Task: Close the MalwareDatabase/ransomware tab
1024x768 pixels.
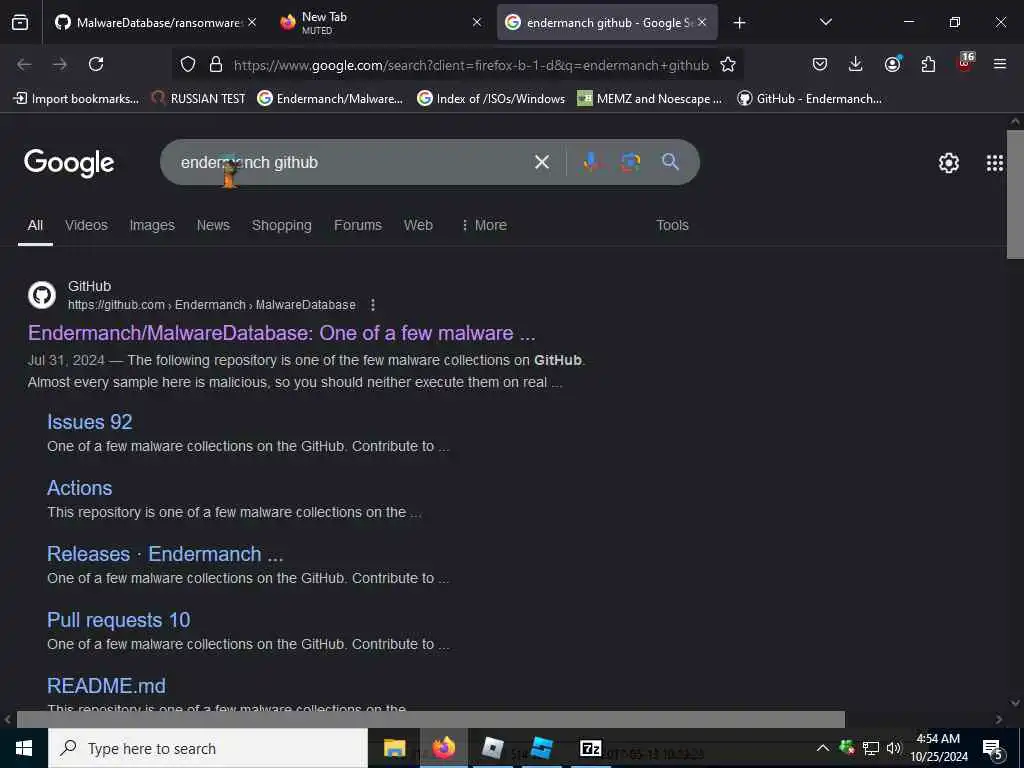Action: (252, 22)
